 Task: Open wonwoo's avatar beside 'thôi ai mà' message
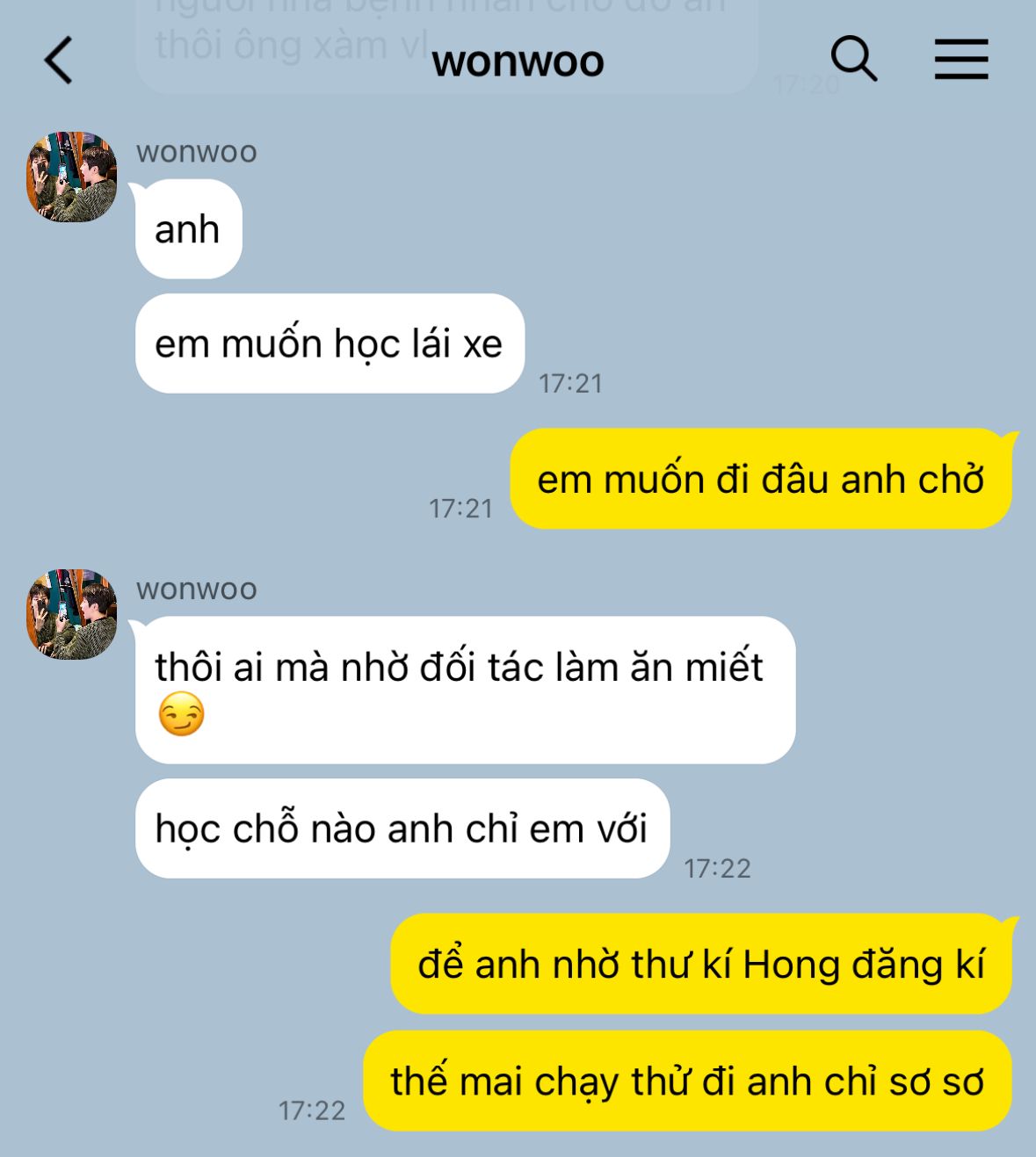coord(71,614)
